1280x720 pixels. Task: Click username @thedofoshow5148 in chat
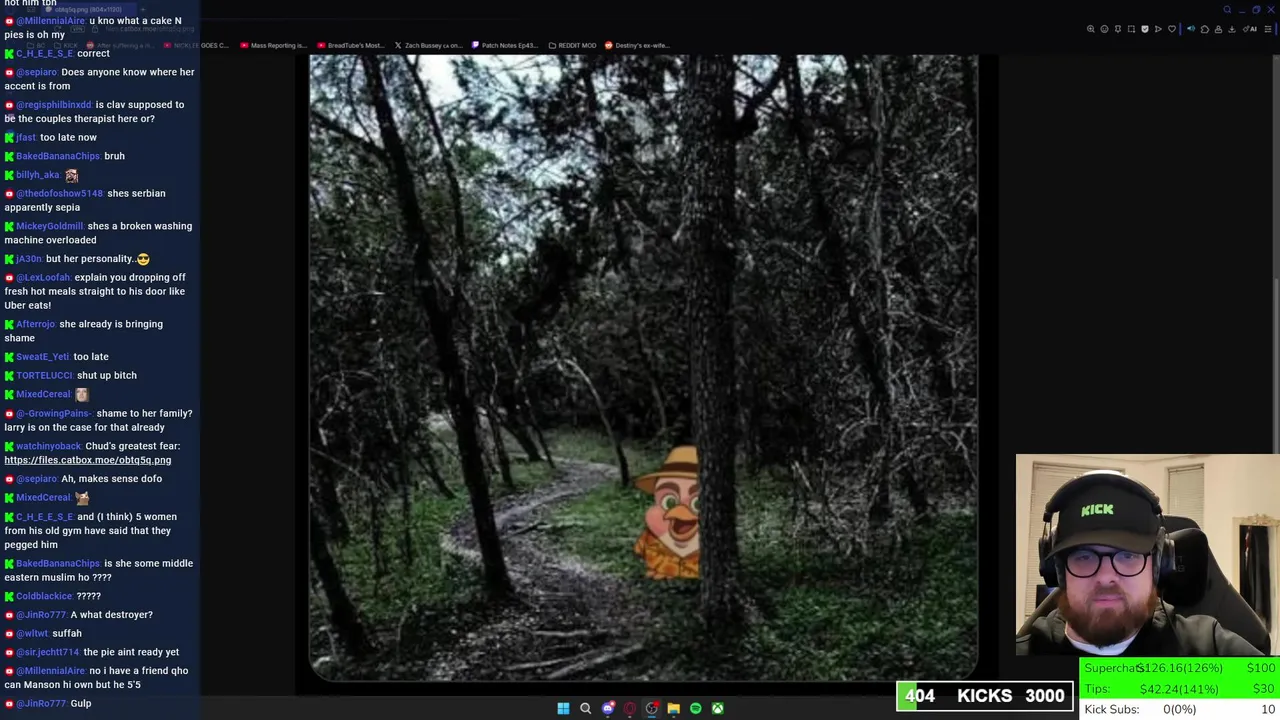[59, 193]
